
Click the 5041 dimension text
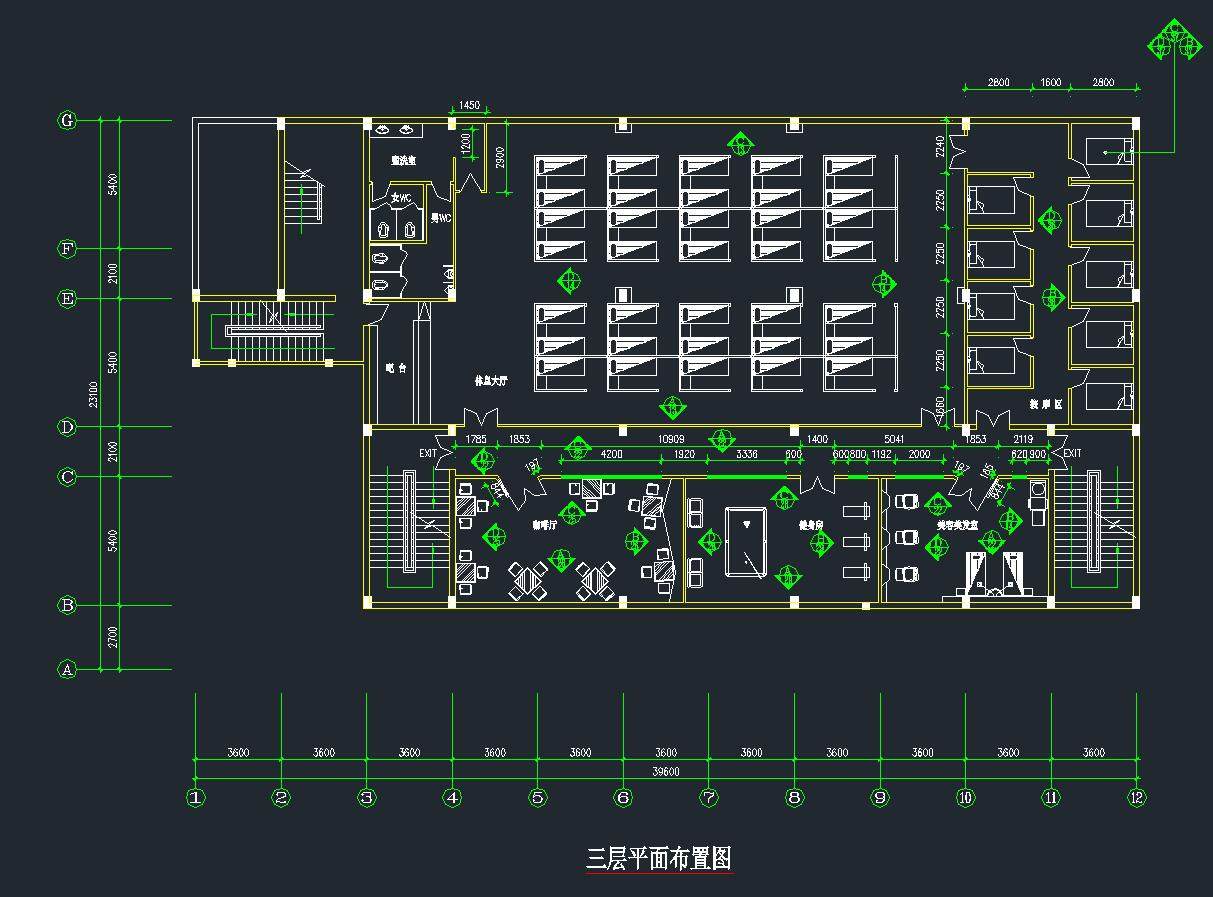coord(895,440)
